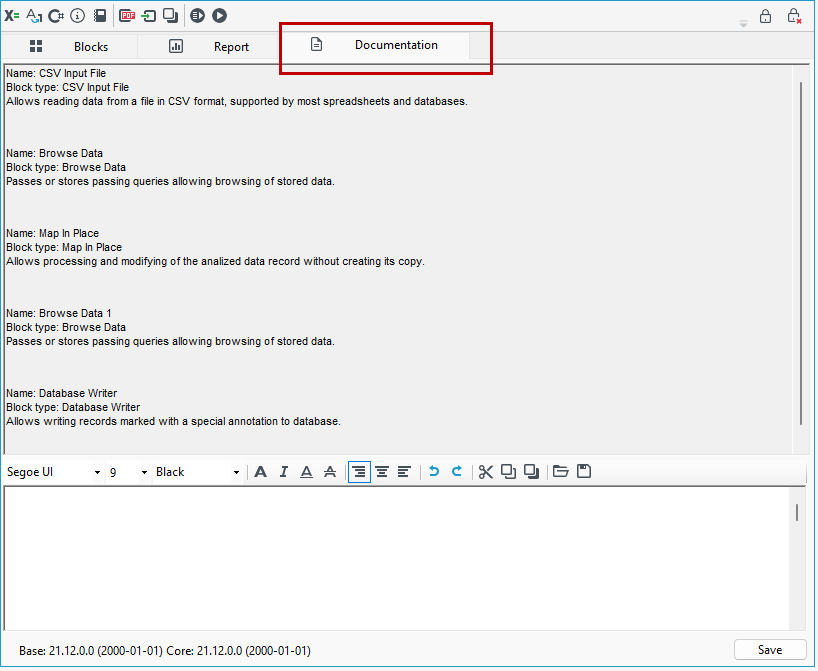Open a file using the editor folder icon

pos(560,472)
